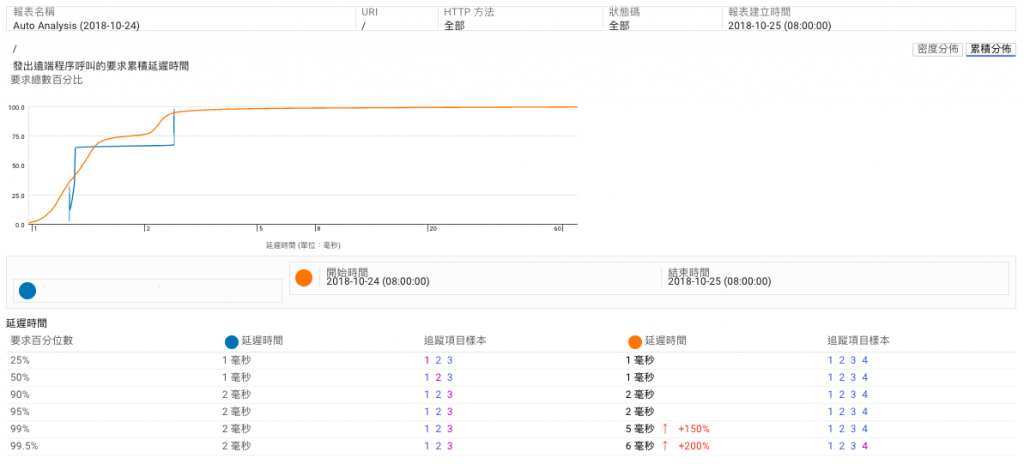The image size is (1024, 464).
Task: Click red up arrow beside +200%
Action: (x=665, y=446)
